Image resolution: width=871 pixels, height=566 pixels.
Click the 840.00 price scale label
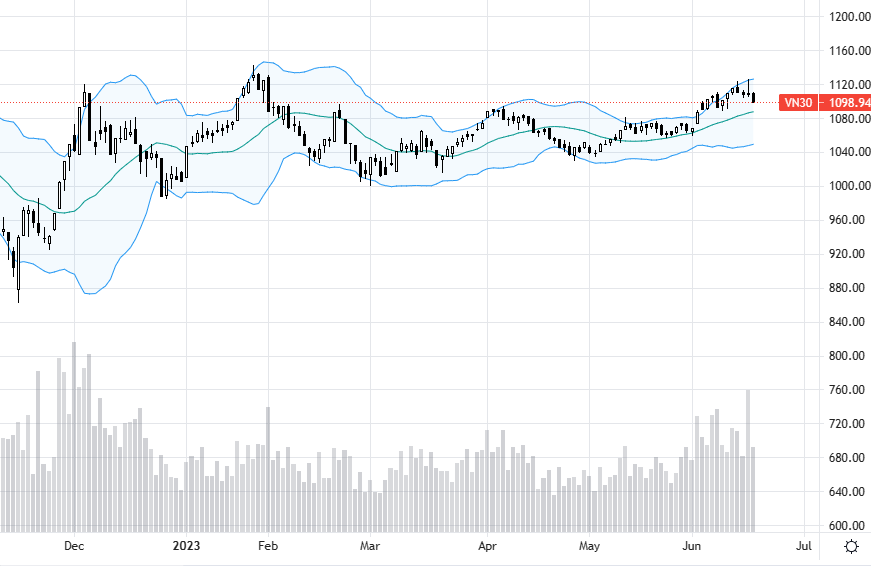[x=847, y=322]
